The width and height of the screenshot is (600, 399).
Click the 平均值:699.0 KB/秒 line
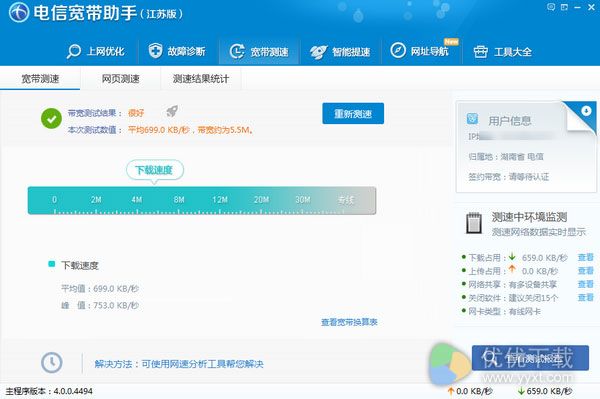100,288
